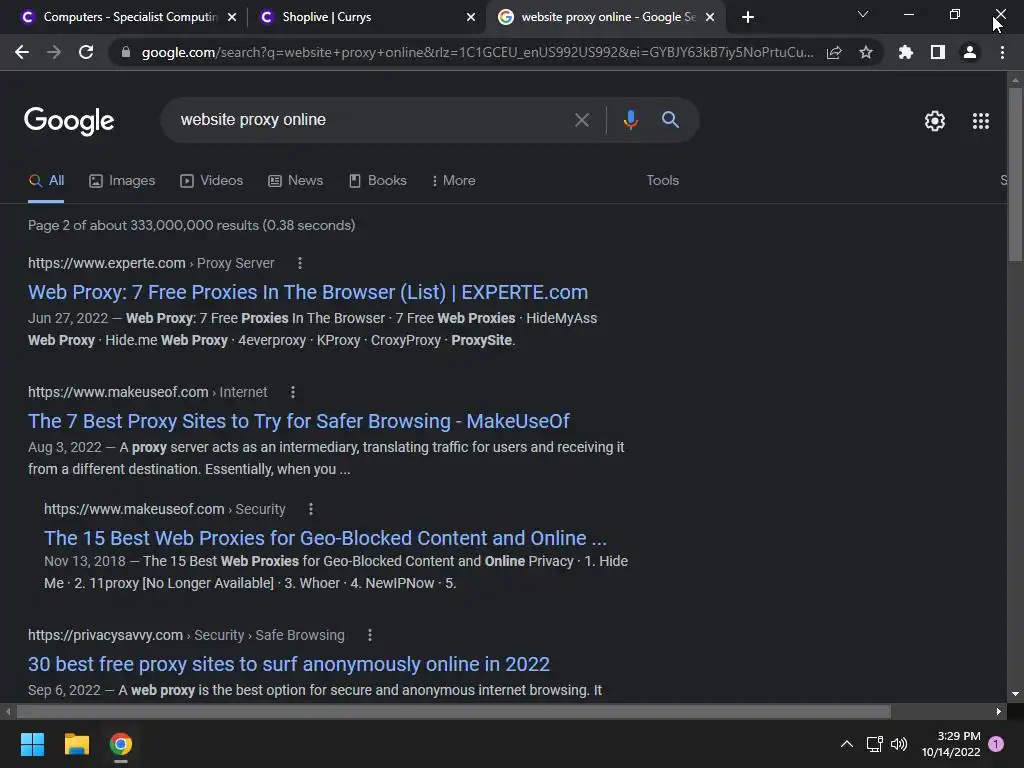This screenshot has width=1024, height=768.
Task: Open The 15 Best Web Proxies link
Action: 325,538
